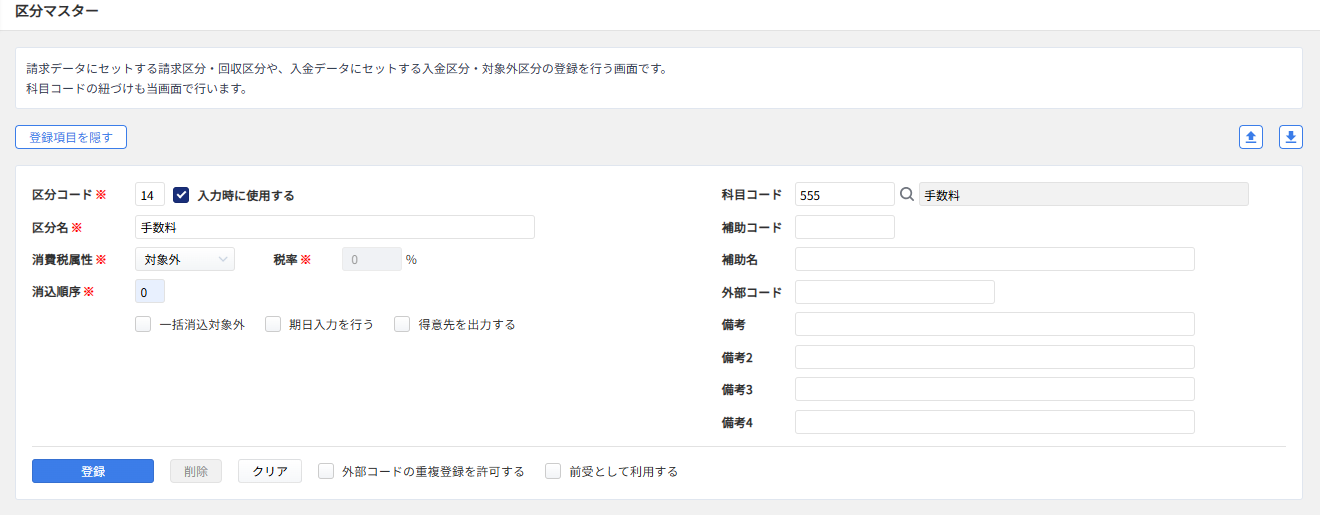
Task: Click the 補助コード input field
Action: coord(845,227)
